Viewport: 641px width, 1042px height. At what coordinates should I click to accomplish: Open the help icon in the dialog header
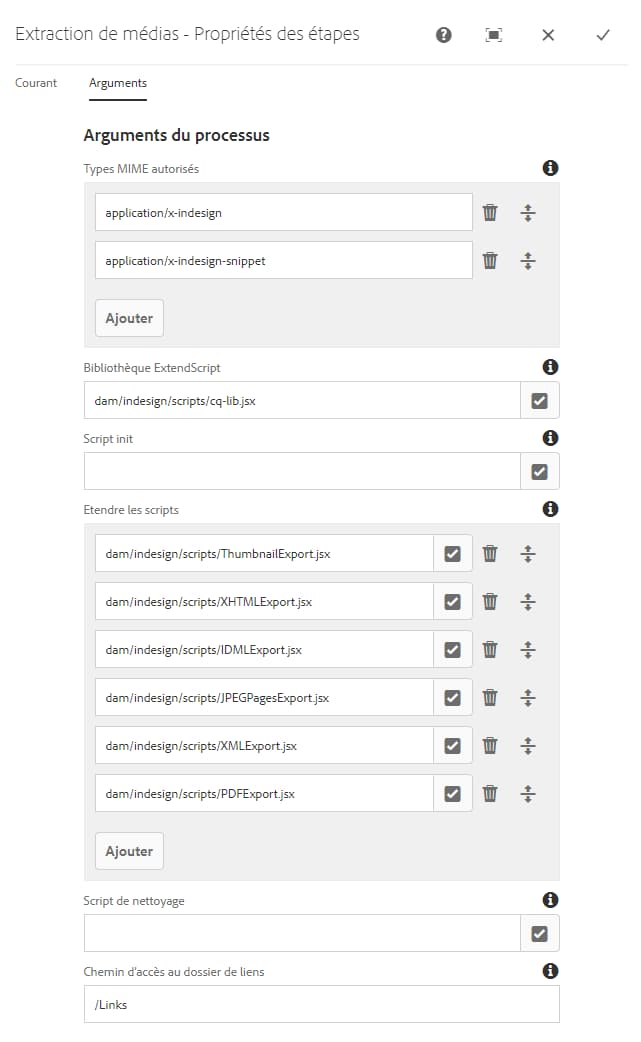pyautogui.click(x=441, y=33)
